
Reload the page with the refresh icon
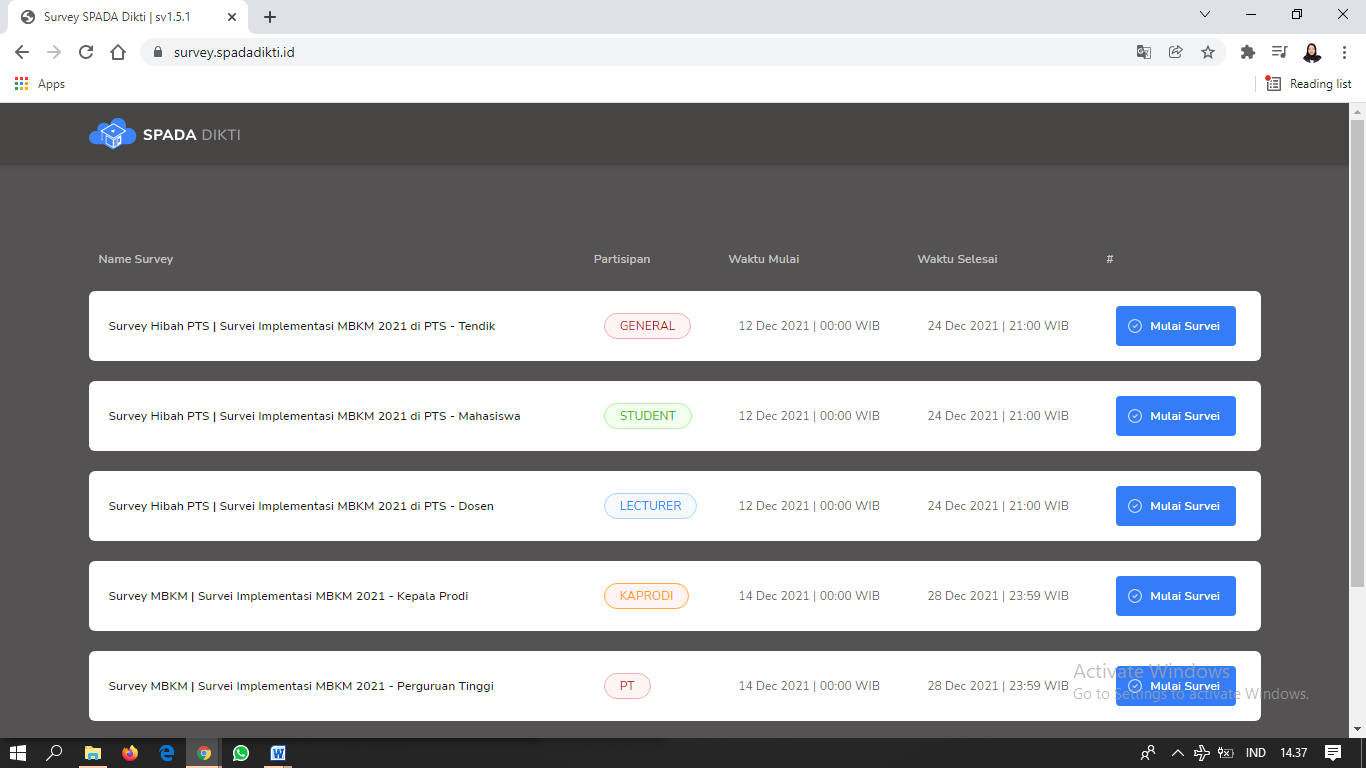tap(86, 52)
